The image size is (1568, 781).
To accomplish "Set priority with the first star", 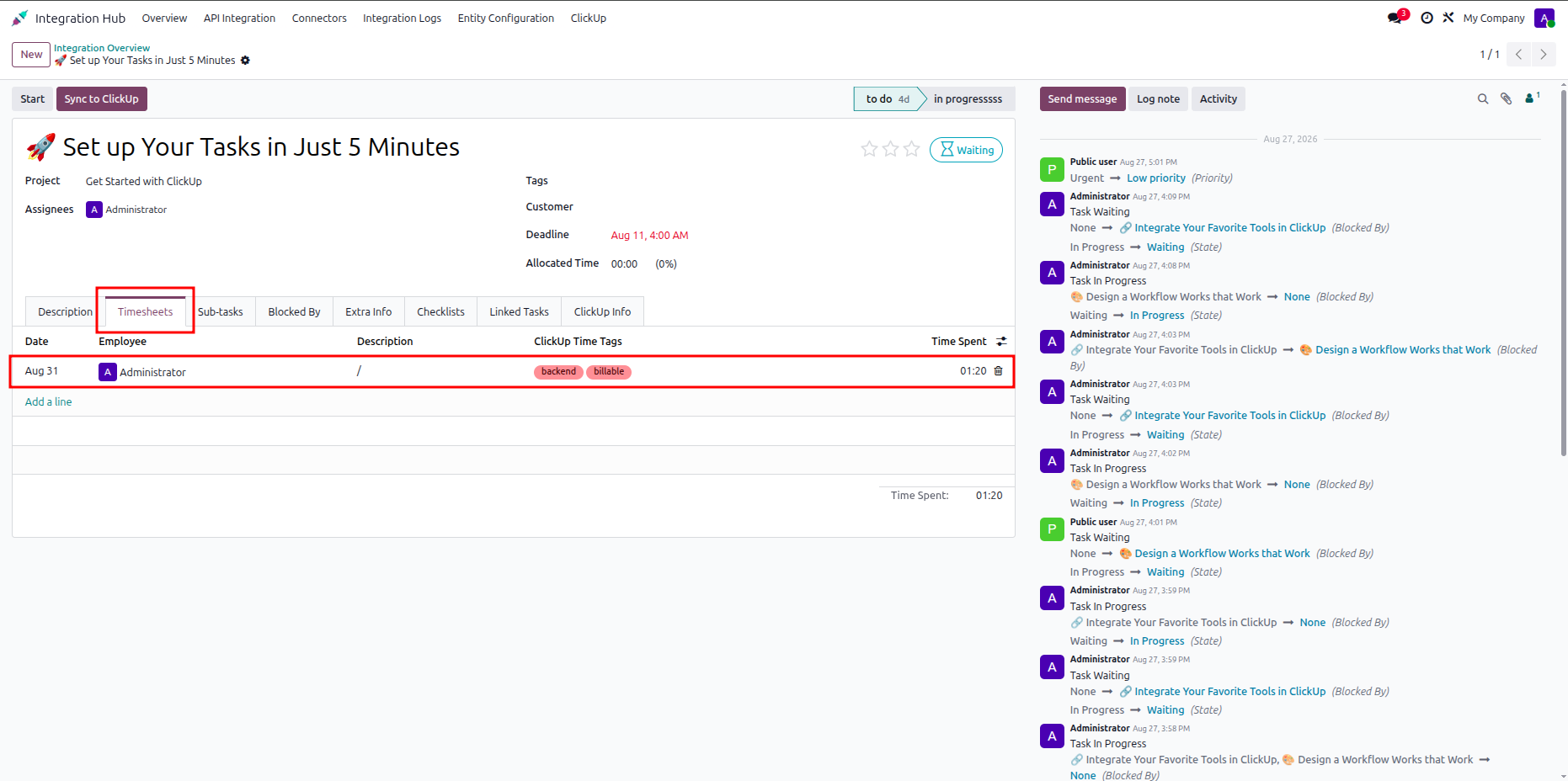I will pyautogui.click(x=869, y=150).
